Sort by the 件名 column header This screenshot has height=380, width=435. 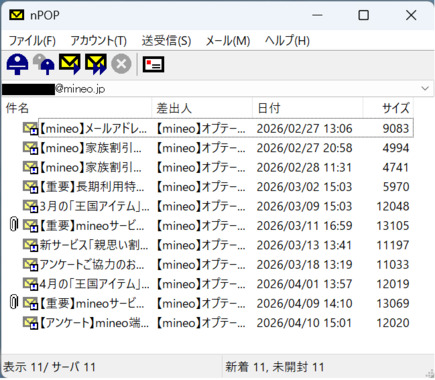[77, 108]
